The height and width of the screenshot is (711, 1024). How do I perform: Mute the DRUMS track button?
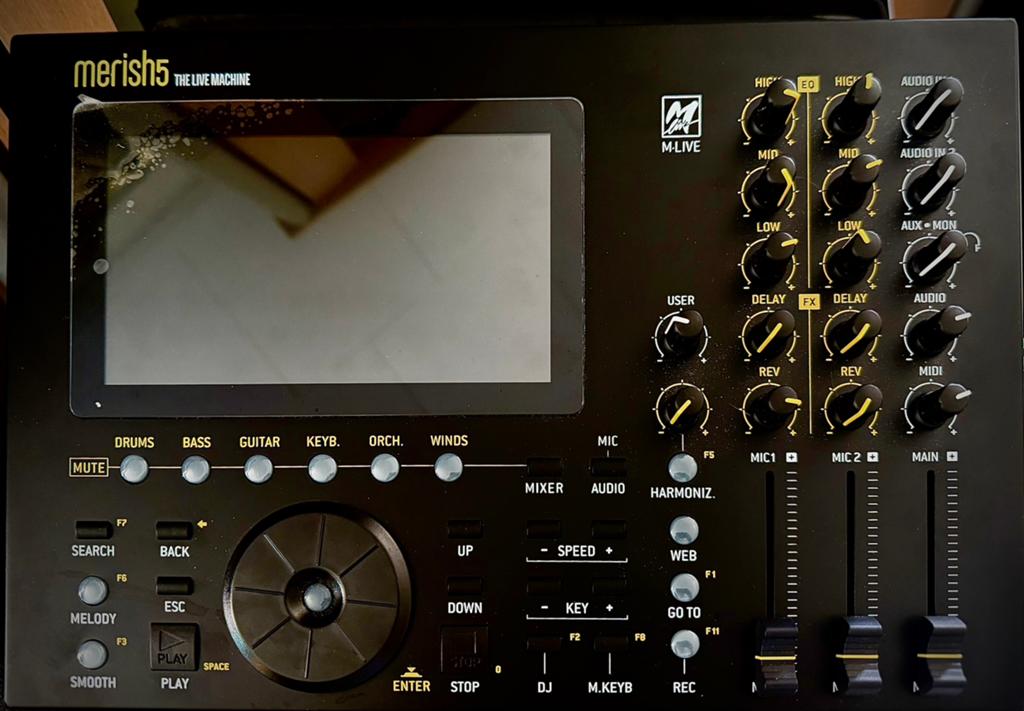135,468
